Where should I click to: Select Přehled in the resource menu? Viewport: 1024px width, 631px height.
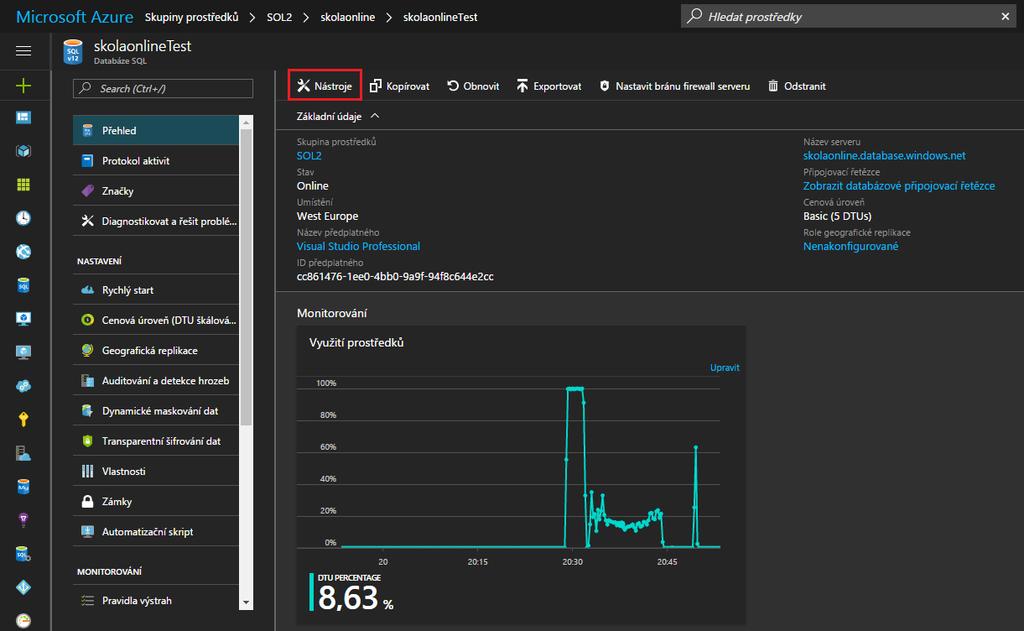click(x=155, y=130)
